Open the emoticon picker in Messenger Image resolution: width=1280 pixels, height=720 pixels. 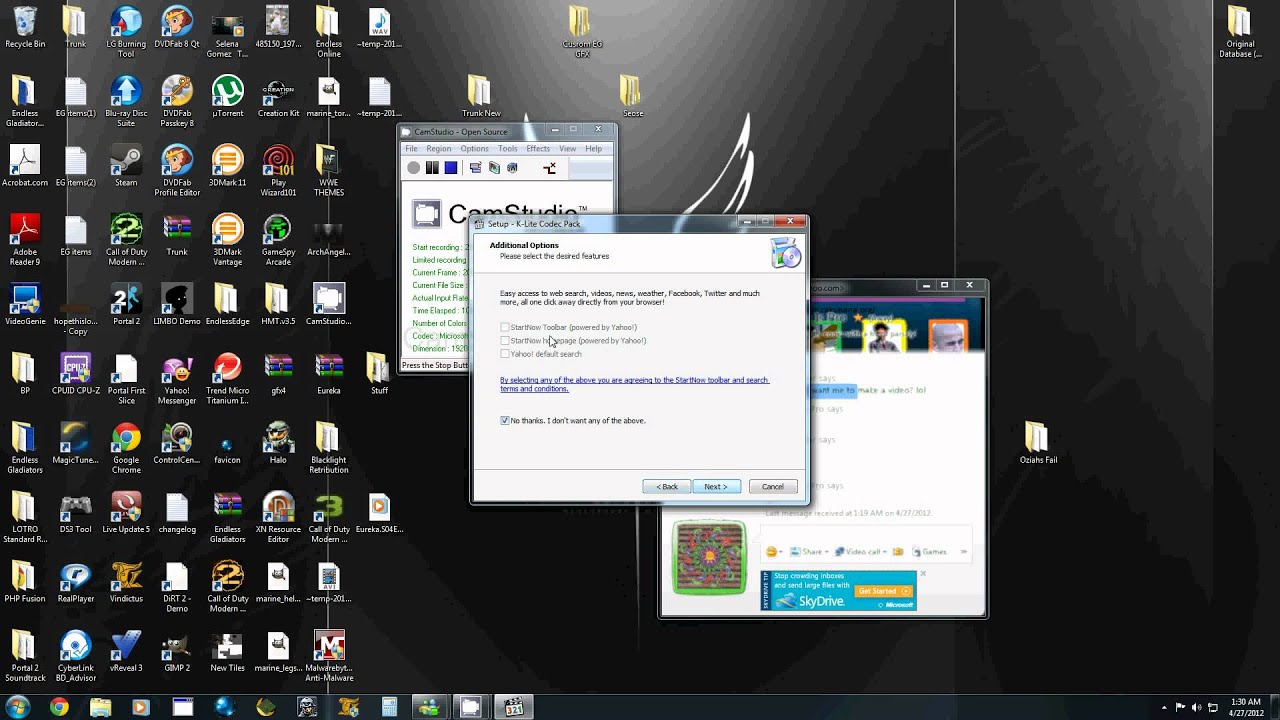[x=774, y=551]
